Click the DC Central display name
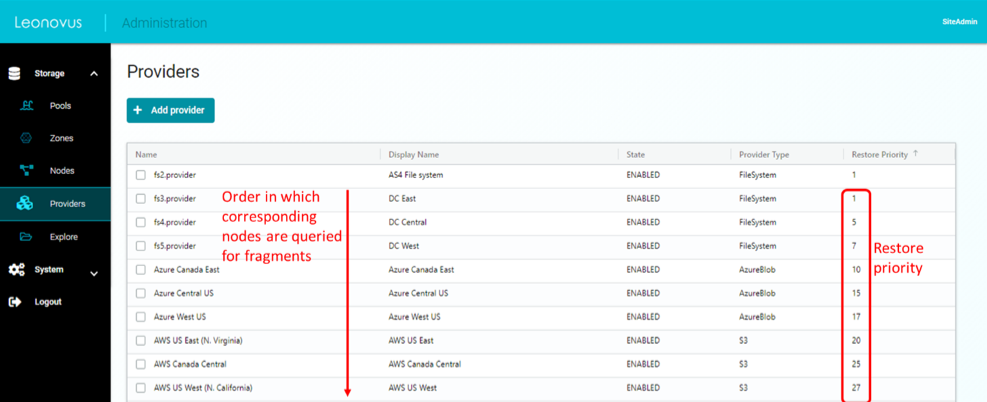The height and width of the screenshot is (402, 987). click(407, 223)
